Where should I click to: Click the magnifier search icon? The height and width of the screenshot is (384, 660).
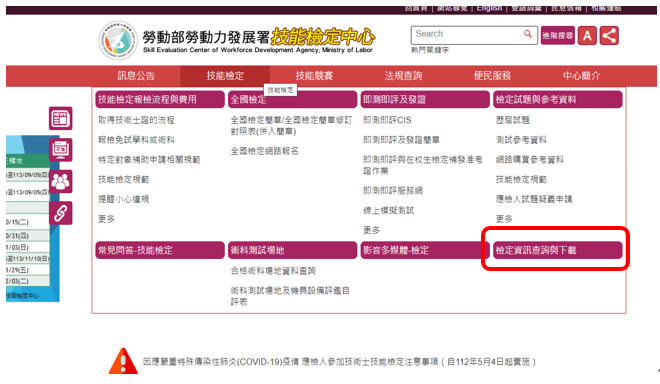tap(527, 34)
